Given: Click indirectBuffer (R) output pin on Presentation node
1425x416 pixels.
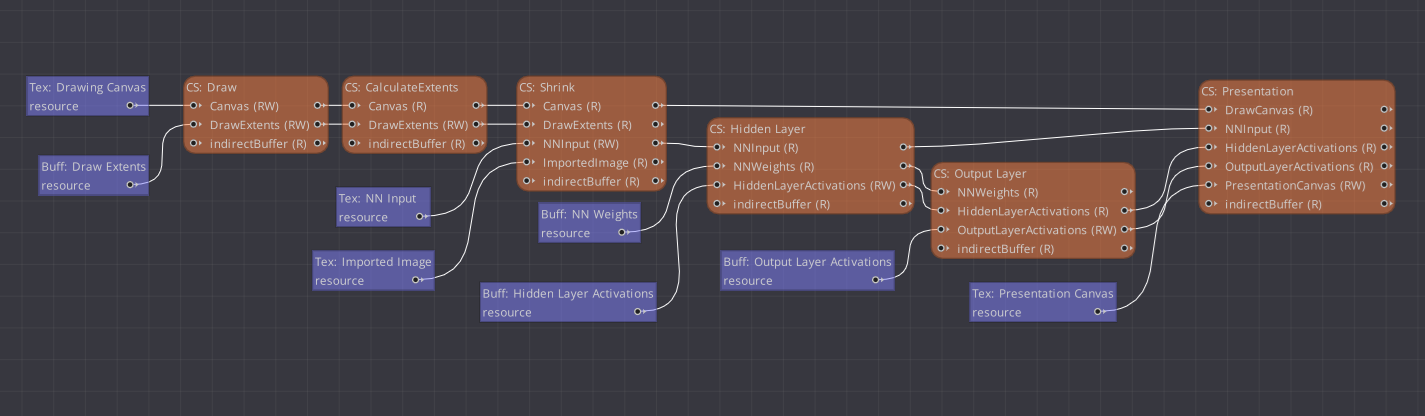Looking at the screenshot, I should pyautogui.click(x=1386, y=205).
